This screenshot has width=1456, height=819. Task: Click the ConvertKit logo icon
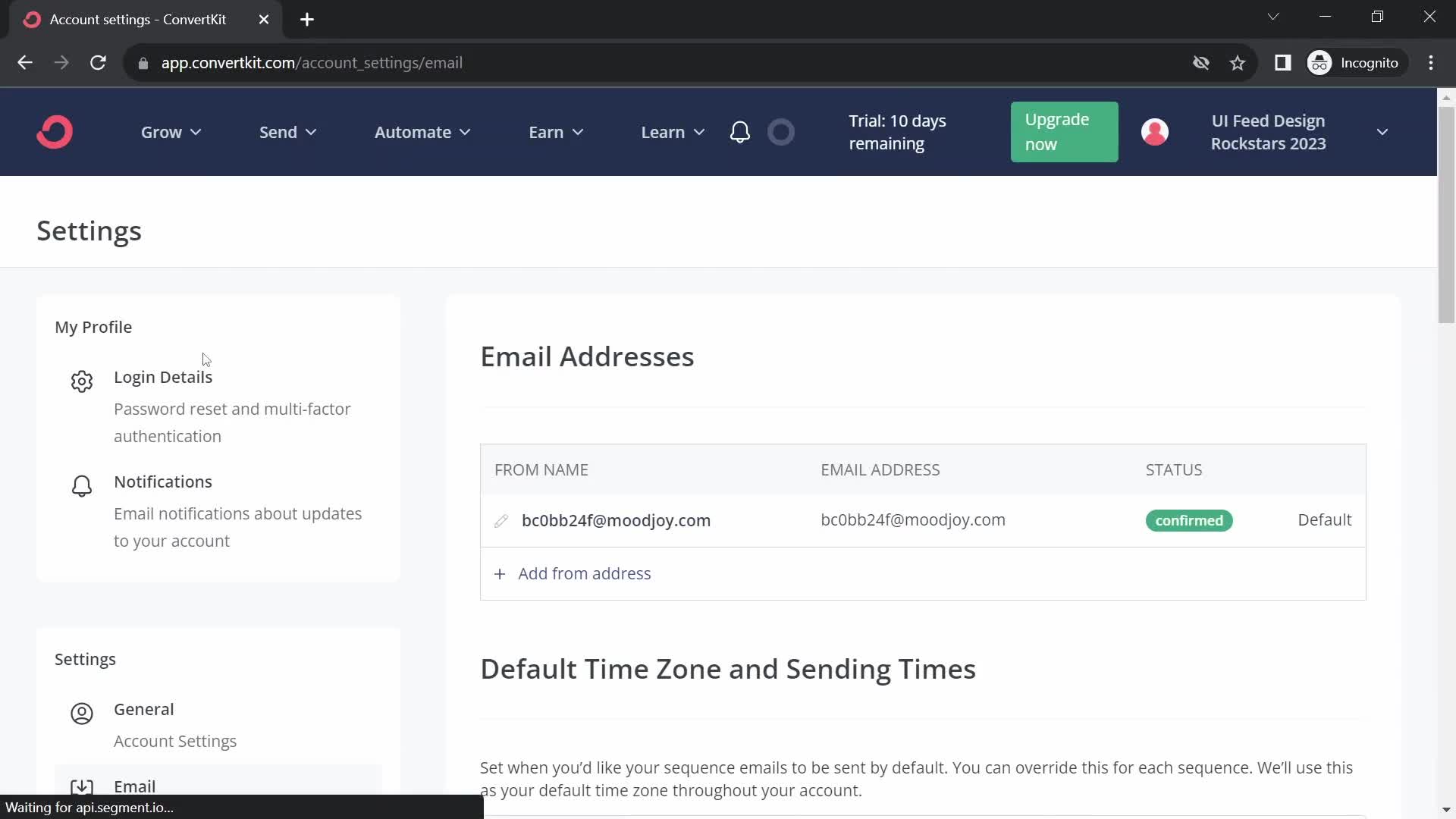tap(55, 131)
